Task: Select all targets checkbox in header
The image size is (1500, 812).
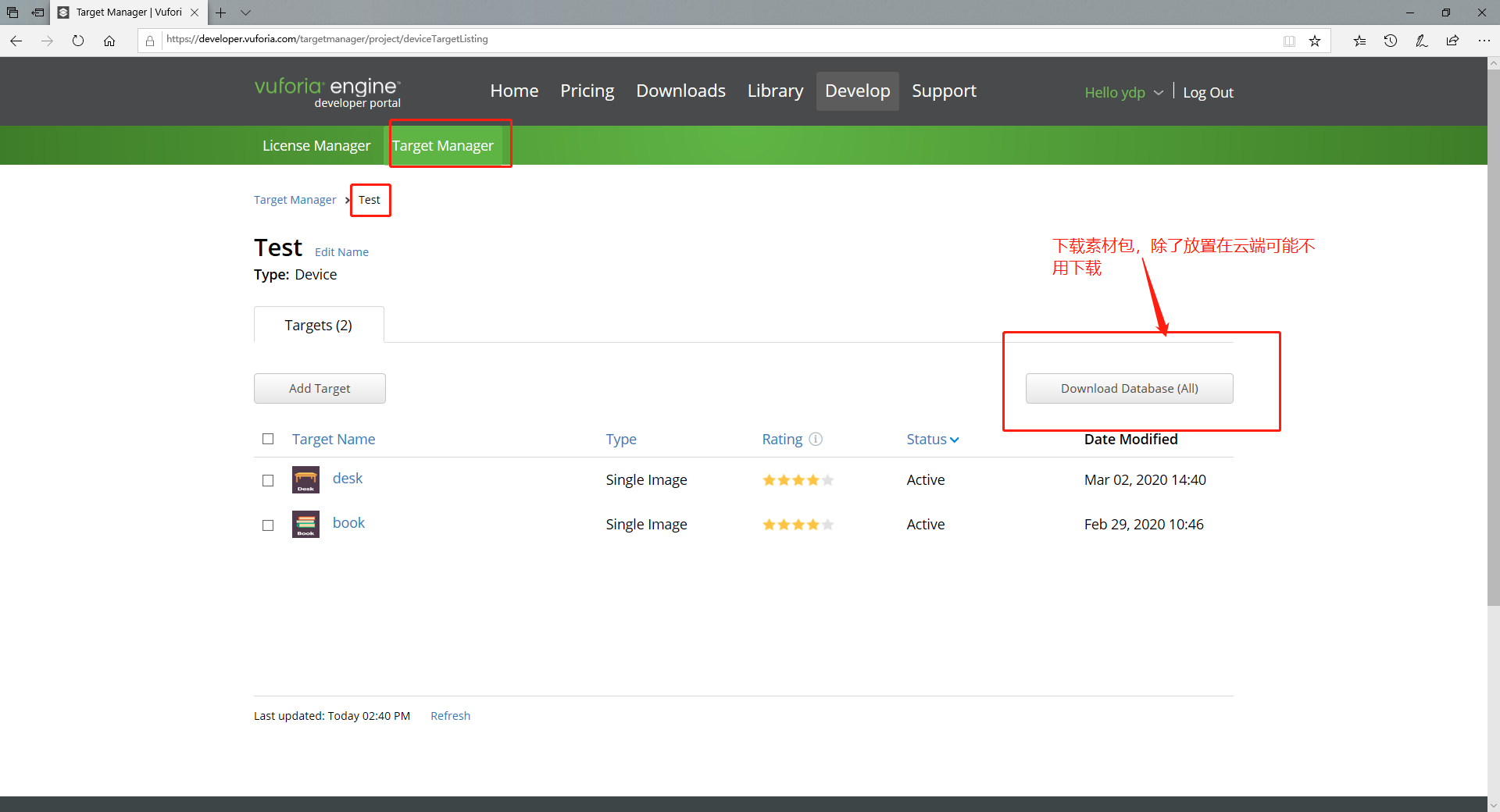Action: pos(268,439)
